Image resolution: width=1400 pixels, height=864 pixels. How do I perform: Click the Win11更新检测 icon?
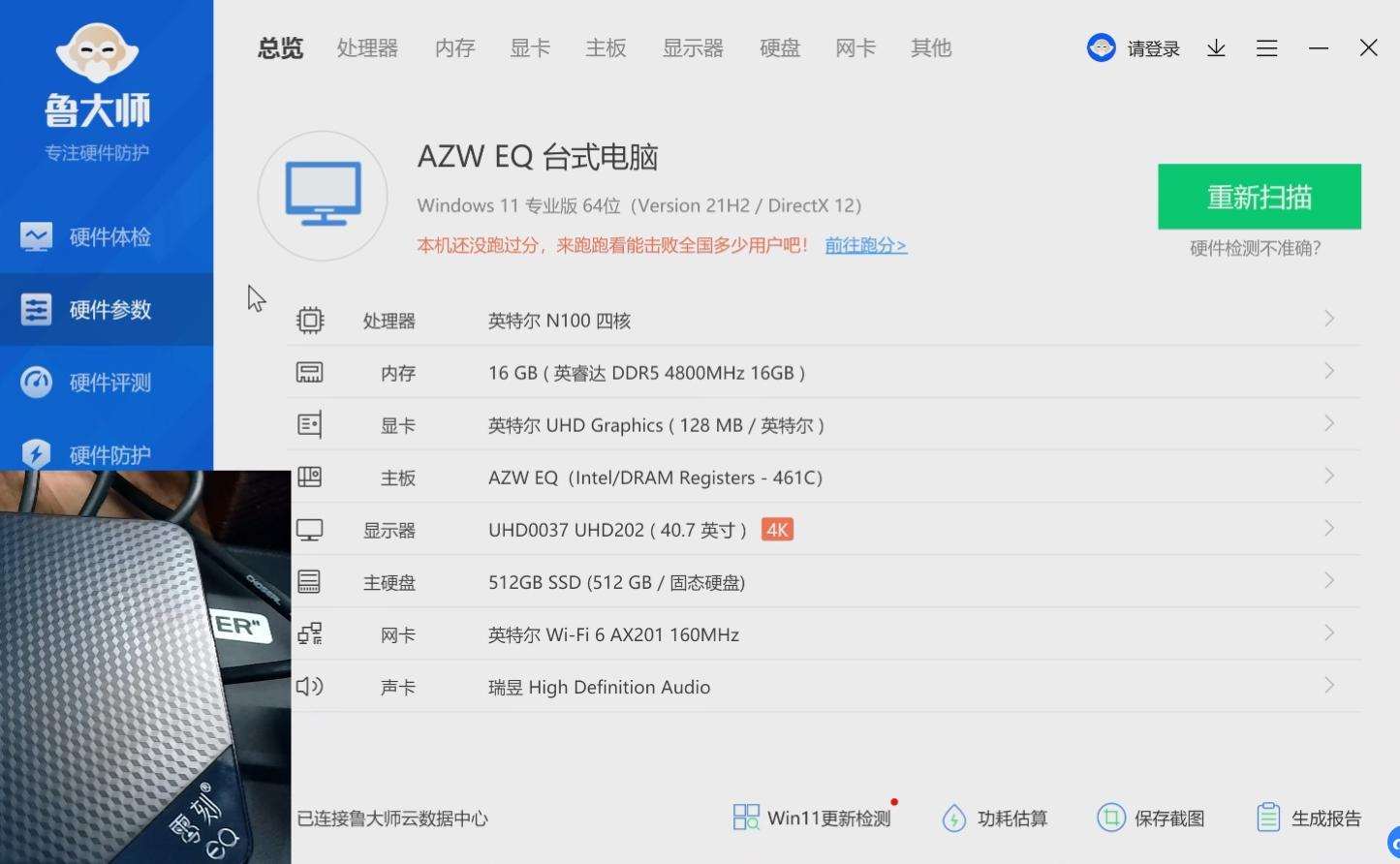coord(746,818)
